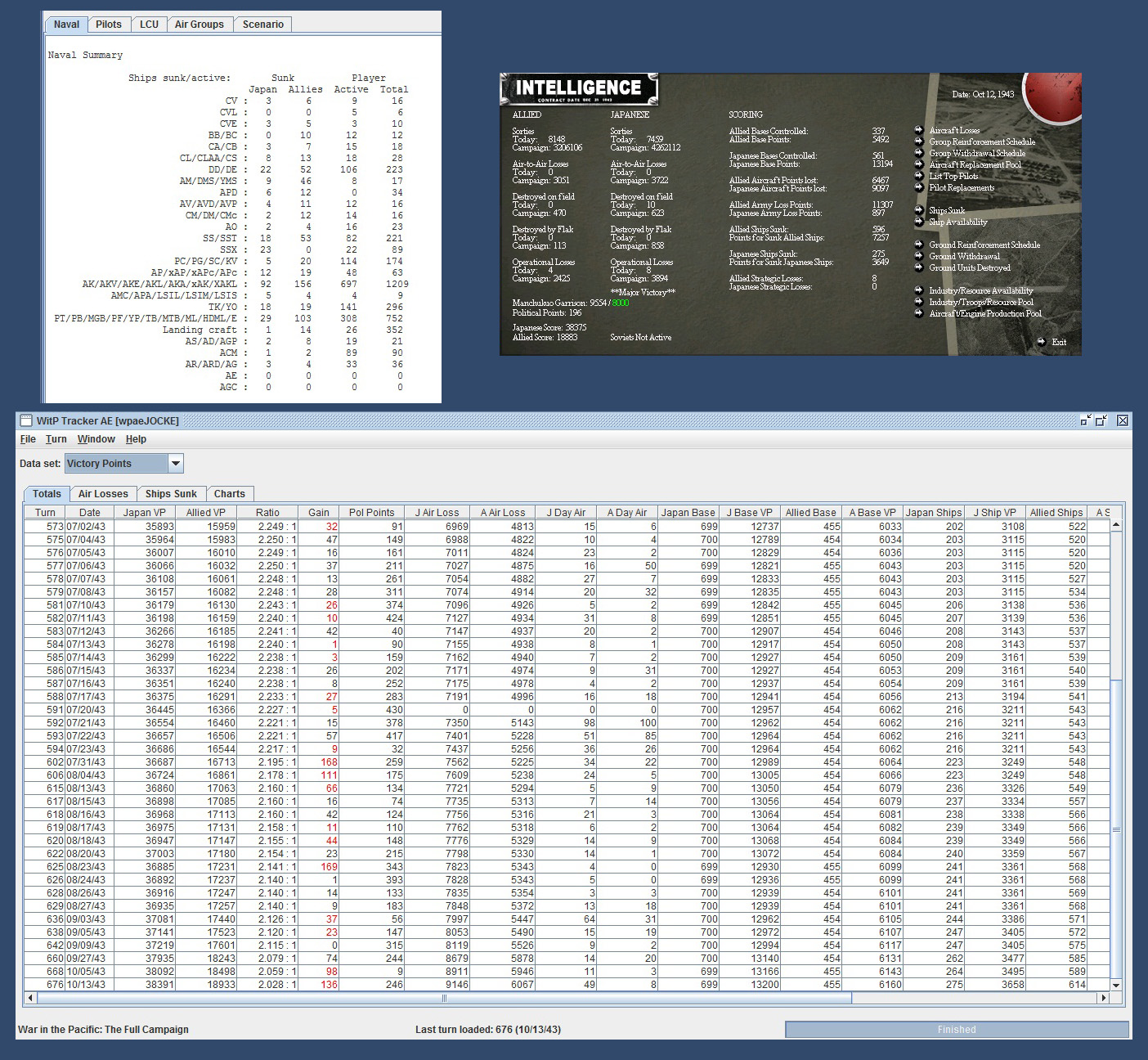This screenshot has height=1060, width=1148.
Task: Click the down arrow of the table's vertical scrollbar
Action: (x=1116, y=985)
